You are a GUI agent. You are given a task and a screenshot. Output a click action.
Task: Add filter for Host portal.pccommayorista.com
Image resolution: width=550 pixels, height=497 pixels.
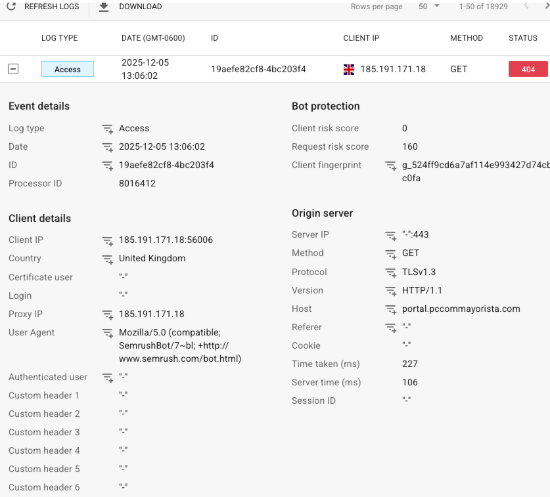390,310
